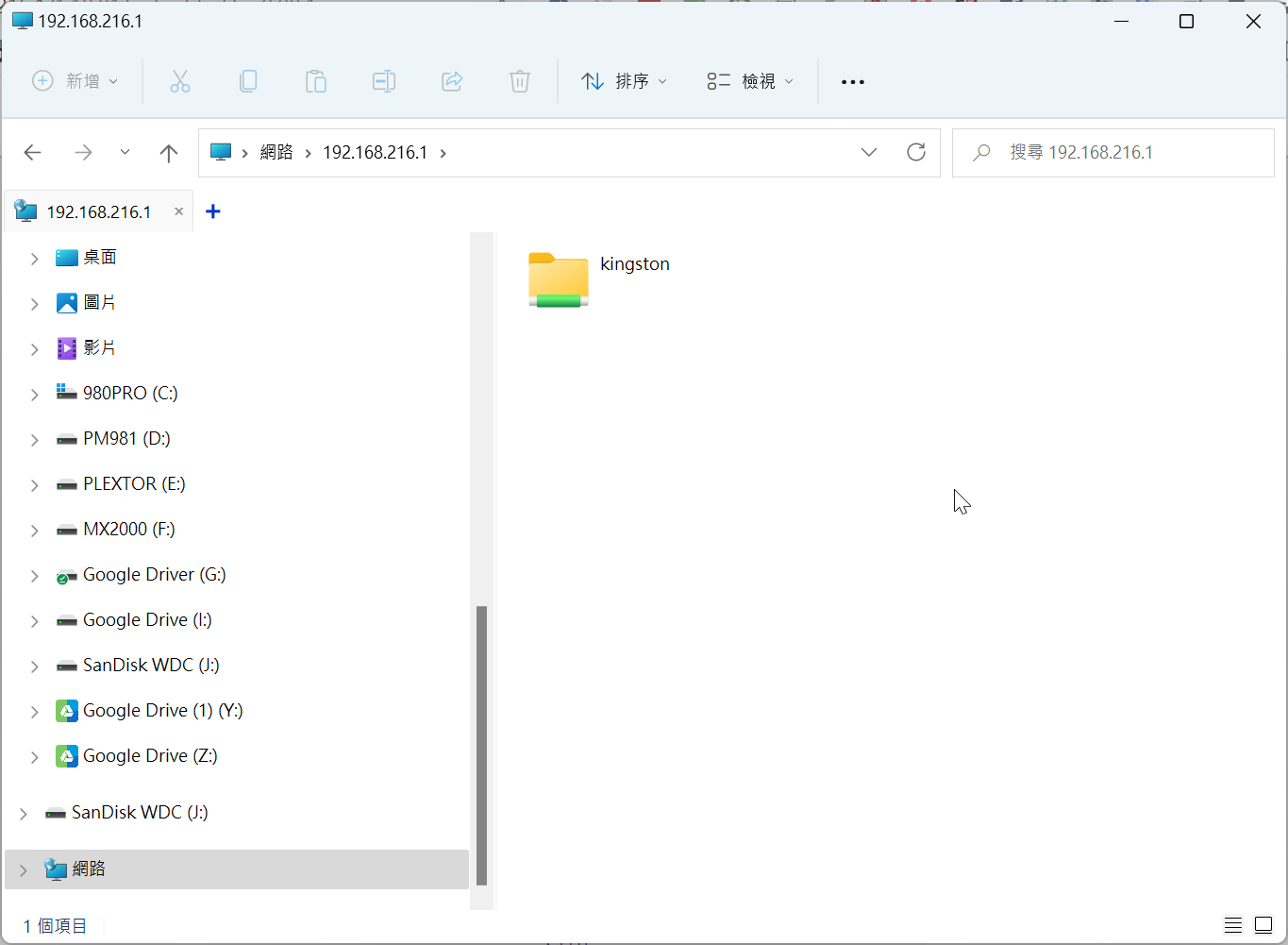Click the Share icon in toolbar
1288x945 pixels.
click(x=452, y=82)
